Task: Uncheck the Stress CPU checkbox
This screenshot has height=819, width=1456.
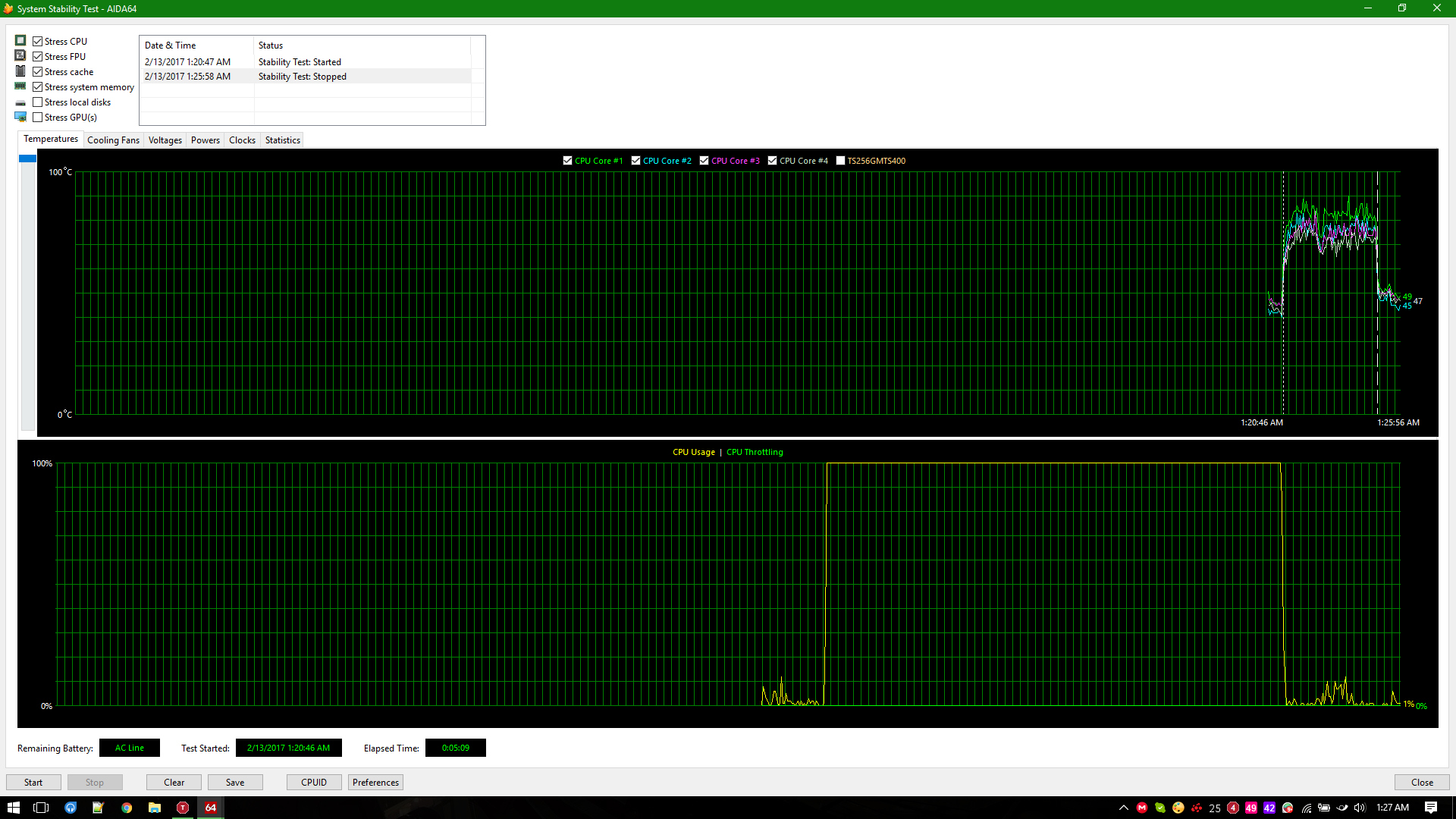Action: pos(37,42)
